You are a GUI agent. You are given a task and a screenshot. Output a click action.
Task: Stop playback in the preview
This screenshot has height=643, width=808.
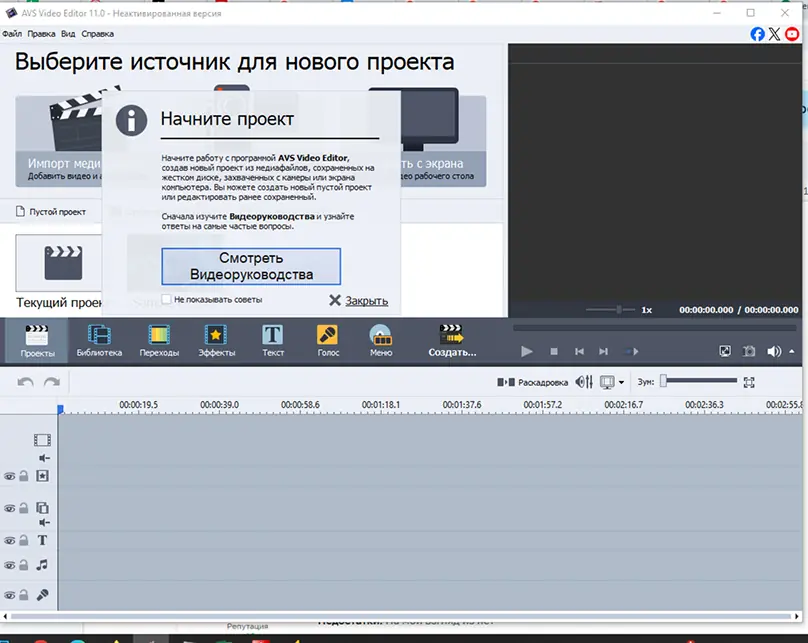point(554,351)
